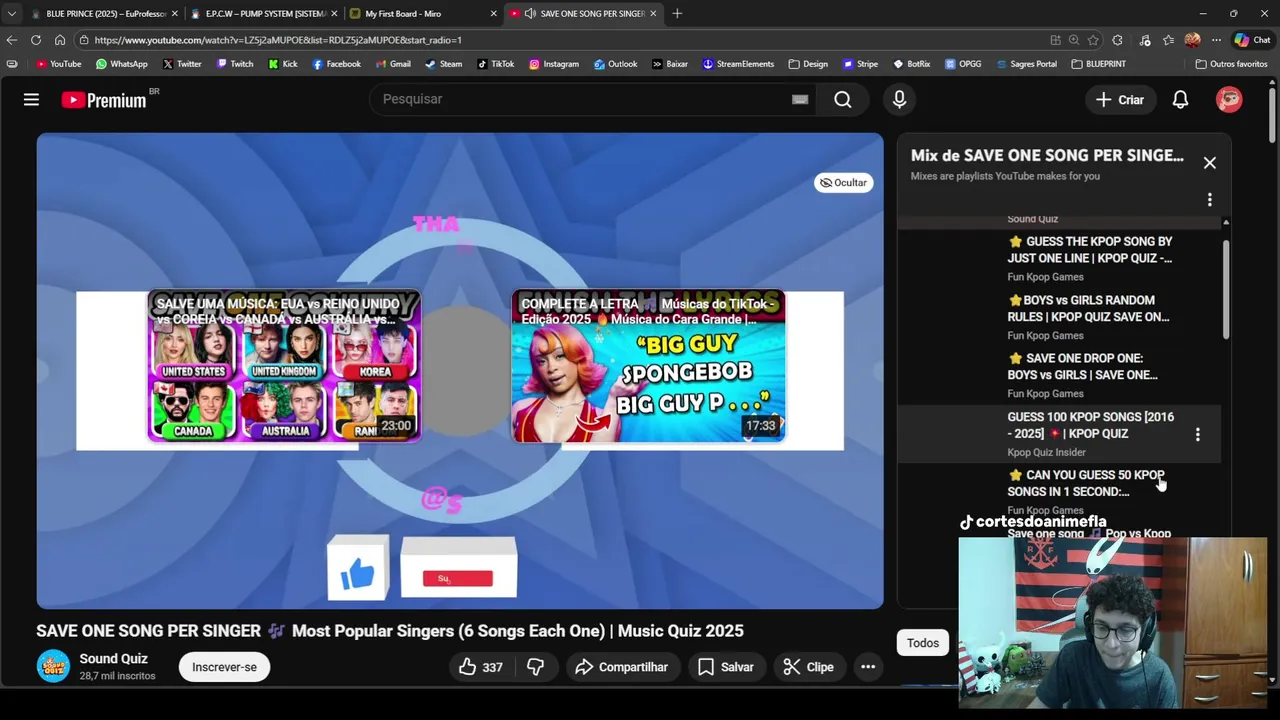Click the magnifier search button
This screenshot has width=1280, height=720.
[843, 99]
